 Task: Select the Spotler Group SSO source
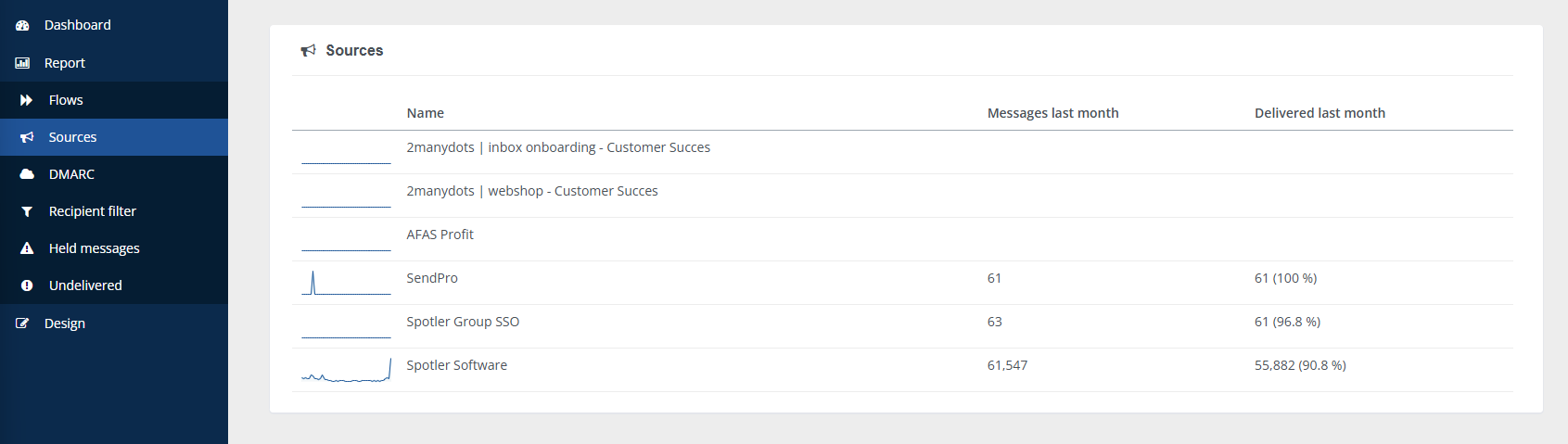click(x=463, y=322)
